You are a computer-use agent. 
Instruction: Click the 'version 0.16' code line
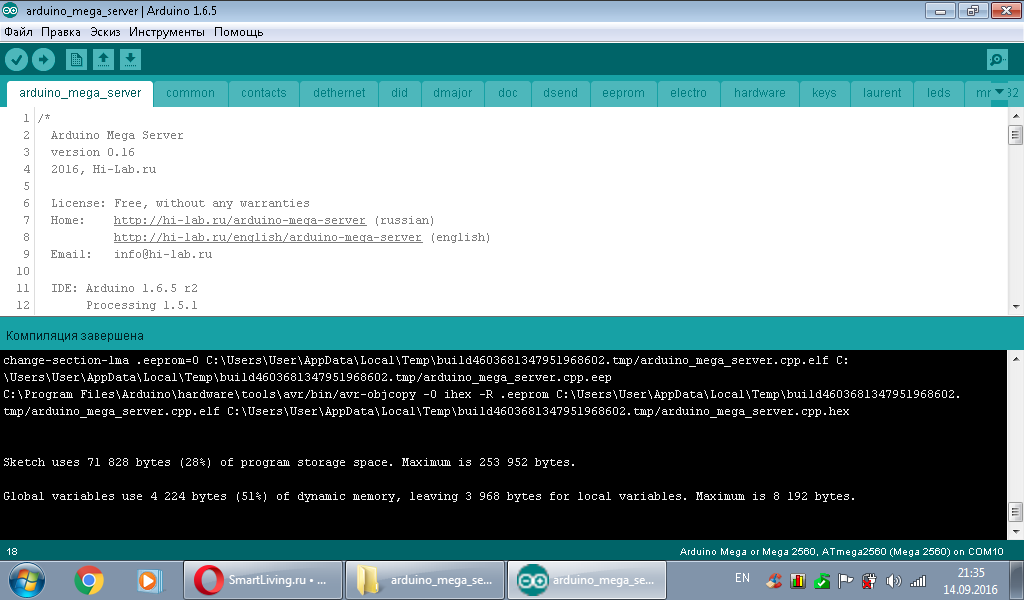pyautogui.click(x=93, y=152)
